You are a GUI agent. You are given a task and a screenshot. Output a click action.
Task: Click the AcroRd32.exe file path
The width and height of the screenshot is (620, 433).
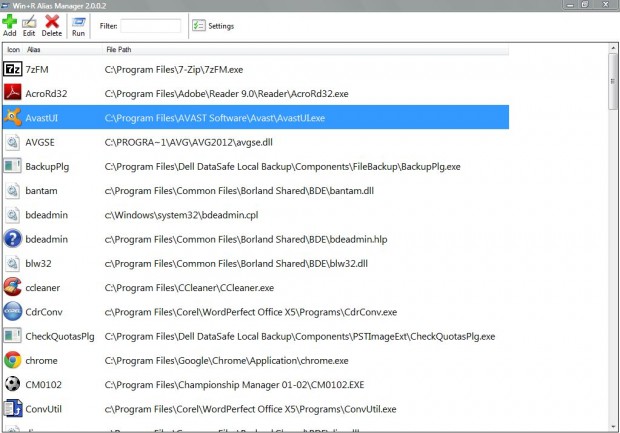click(x=226, y=94)
